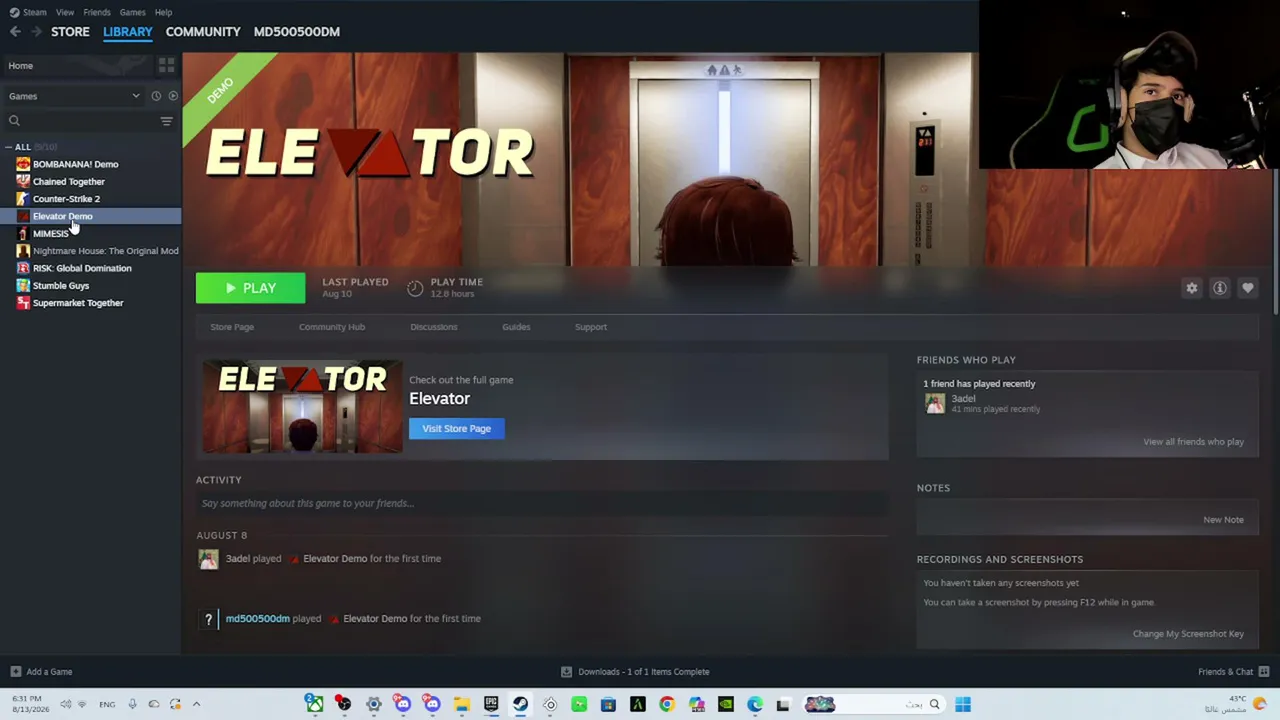Toggle the ready-to-play games filter icon
Viewport: 1280px width, 720px height.
point(173,96)
